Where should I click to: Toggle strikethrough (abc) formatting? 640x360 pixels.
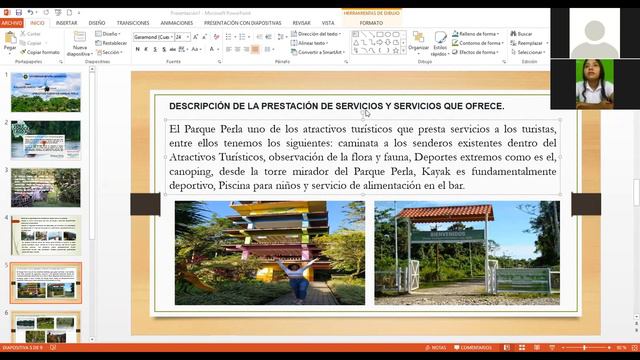pyautogui.click(x=173, y=49)
